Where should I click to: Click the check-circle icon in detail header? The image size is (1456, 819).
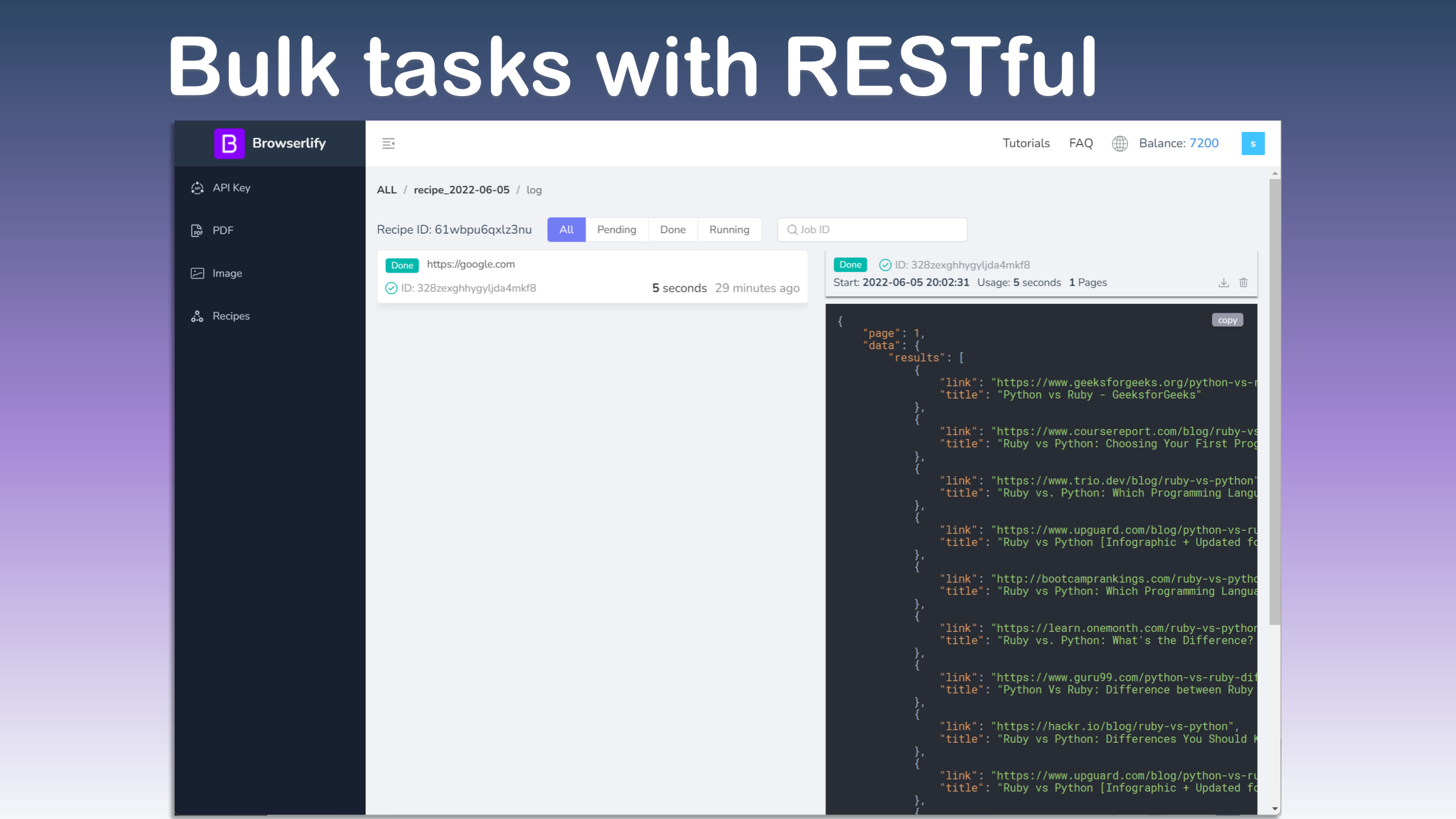tap(885, 265)
